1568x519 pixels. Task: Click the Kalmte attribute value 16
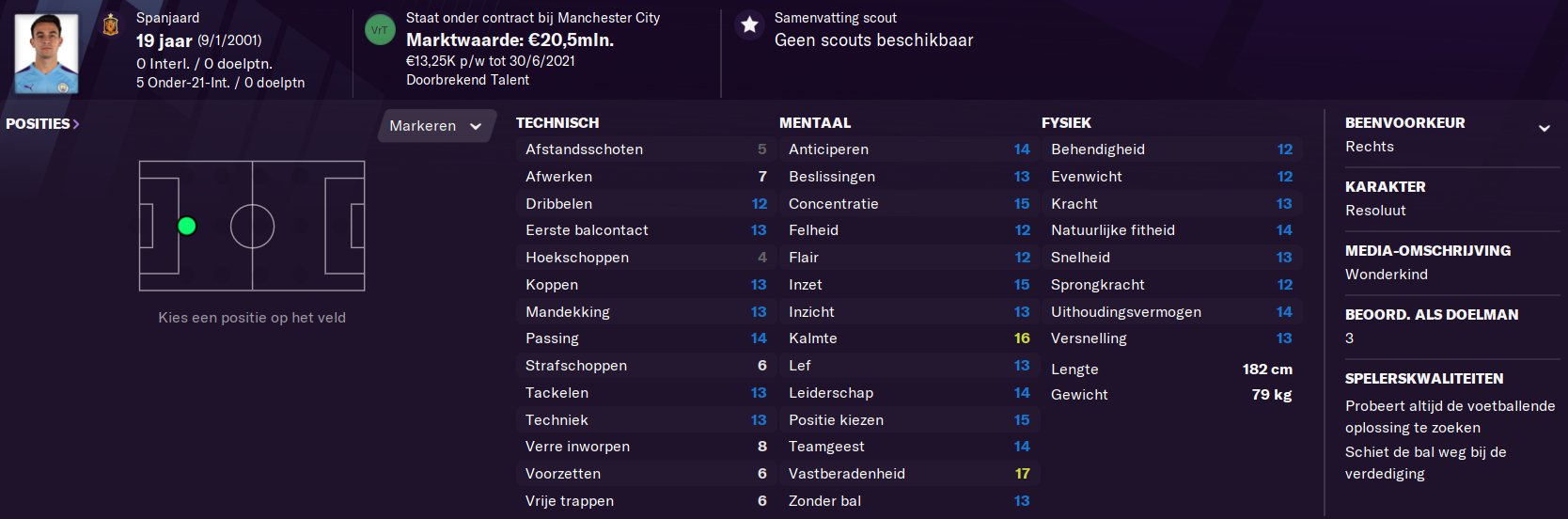pyautogui.click(x=1022, y=338)
